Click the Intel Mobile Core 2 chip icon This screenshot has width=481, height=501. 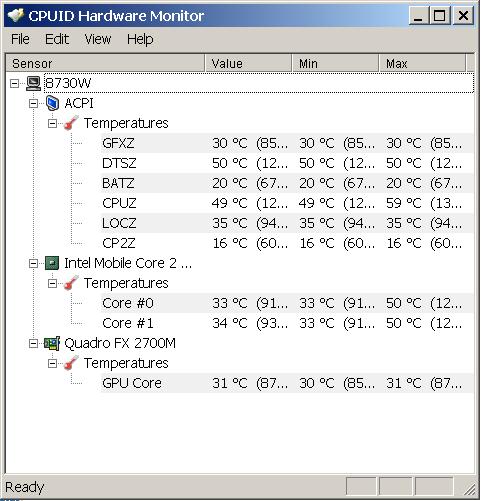[x=52, y=263]
